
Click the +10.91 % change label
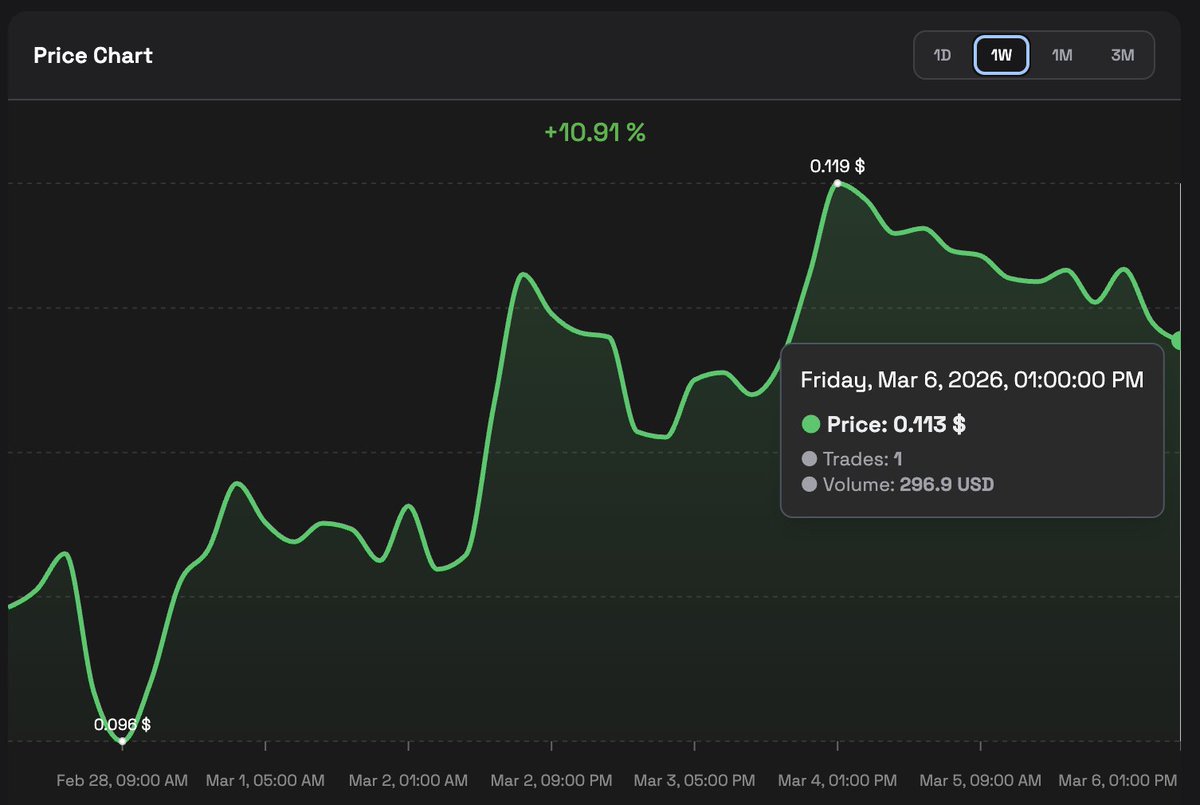(594, 132)
